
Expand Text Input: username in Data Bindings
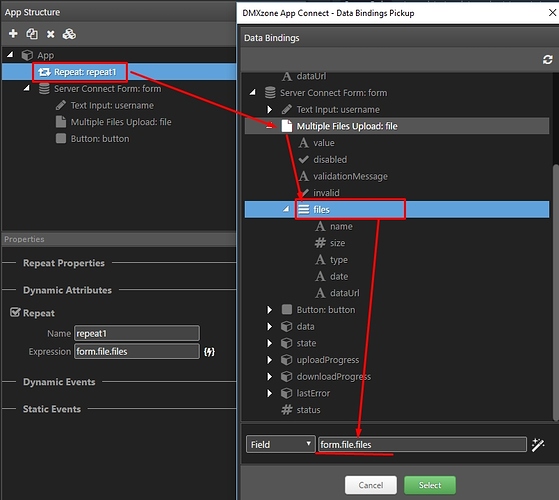(270, 109)
